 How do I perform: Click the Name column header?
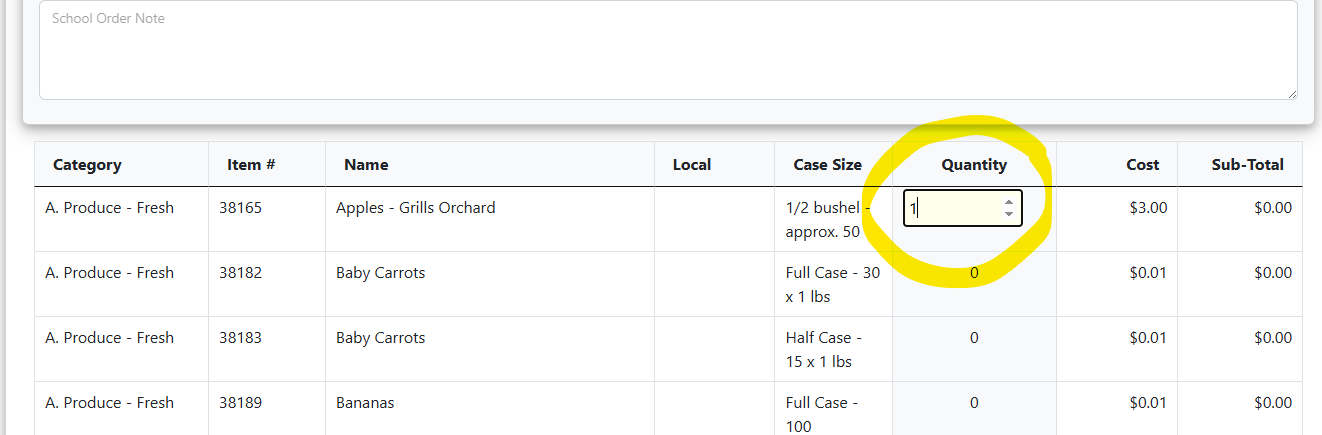366,165
